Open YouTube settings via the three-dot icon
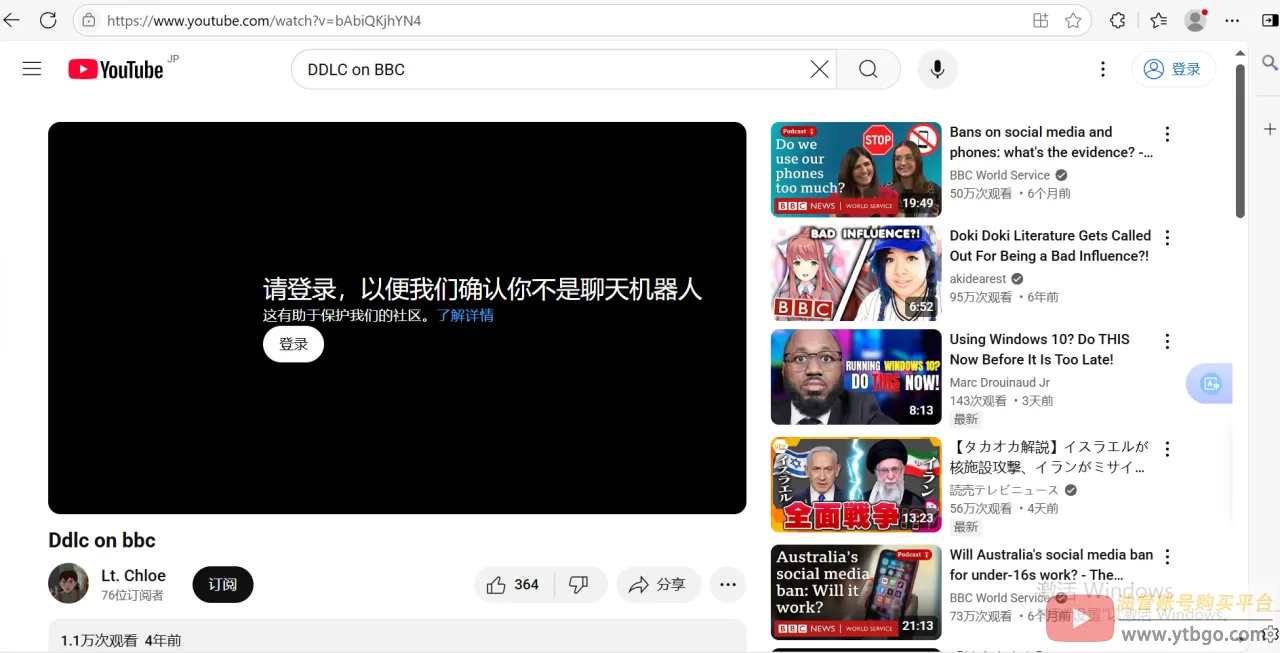 pyautogui.click(x=1102, y=69)
